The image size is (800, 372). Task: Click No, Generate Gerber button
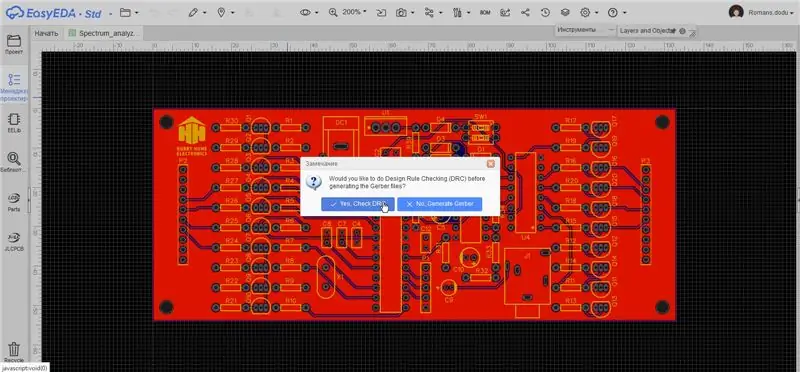[439, 204]
